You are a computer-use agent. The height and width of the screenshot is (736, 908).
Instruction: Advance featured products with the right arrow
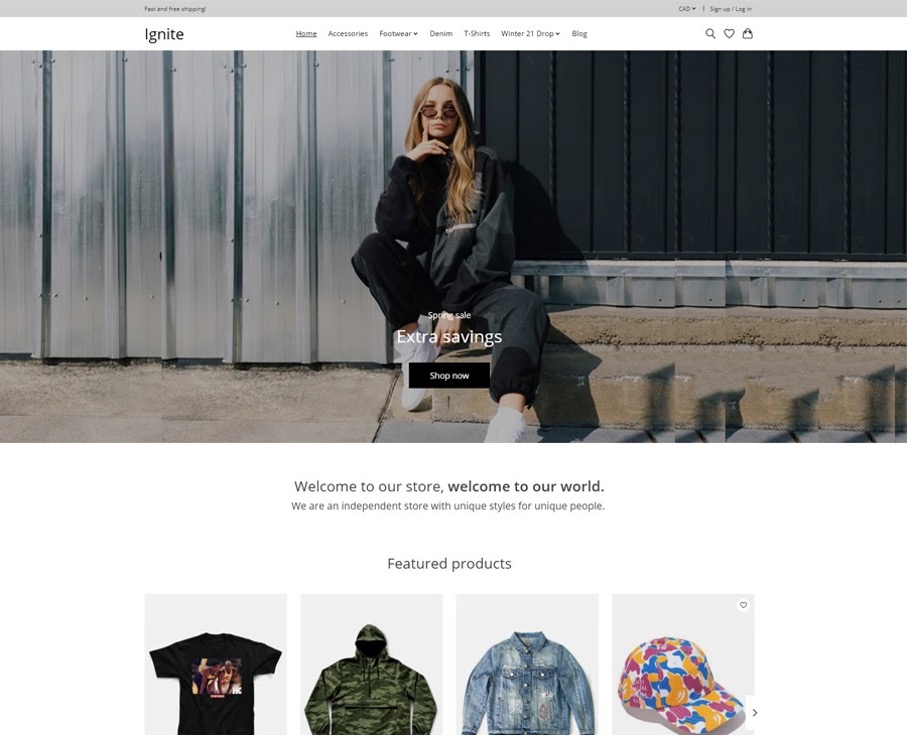[x=755, y=712]
